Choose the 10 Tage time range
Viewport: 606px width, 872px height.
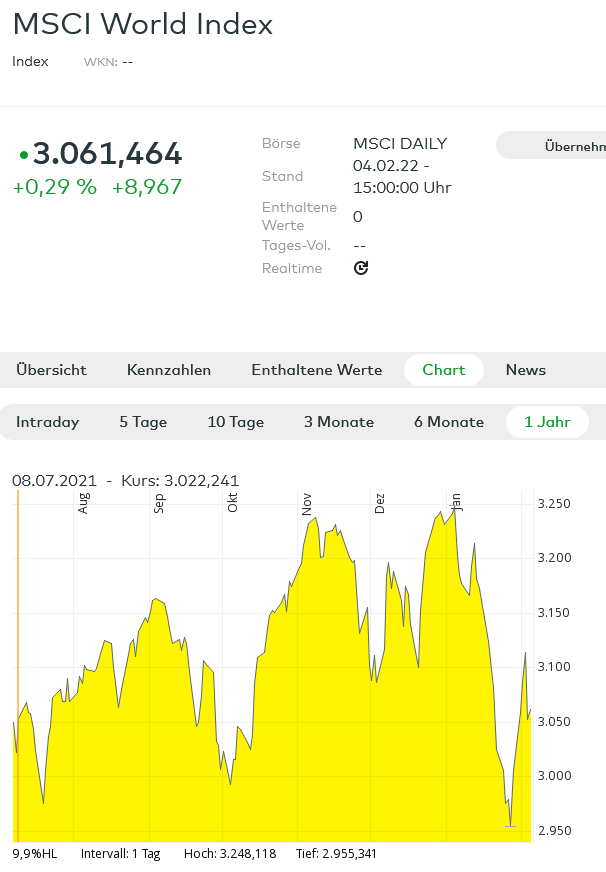(235, 422)
